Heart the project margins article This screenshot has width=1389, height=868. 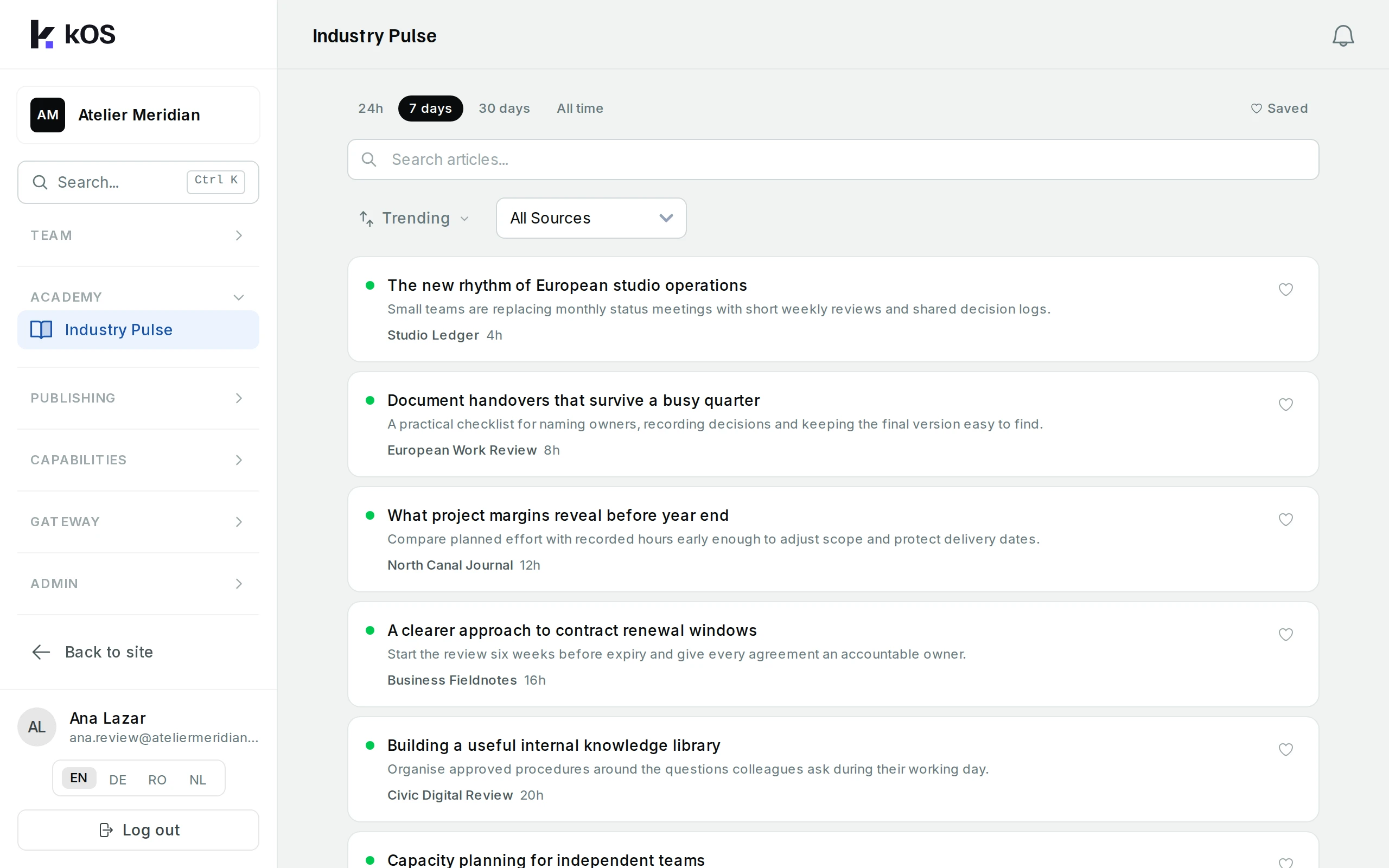(1286, 520)
